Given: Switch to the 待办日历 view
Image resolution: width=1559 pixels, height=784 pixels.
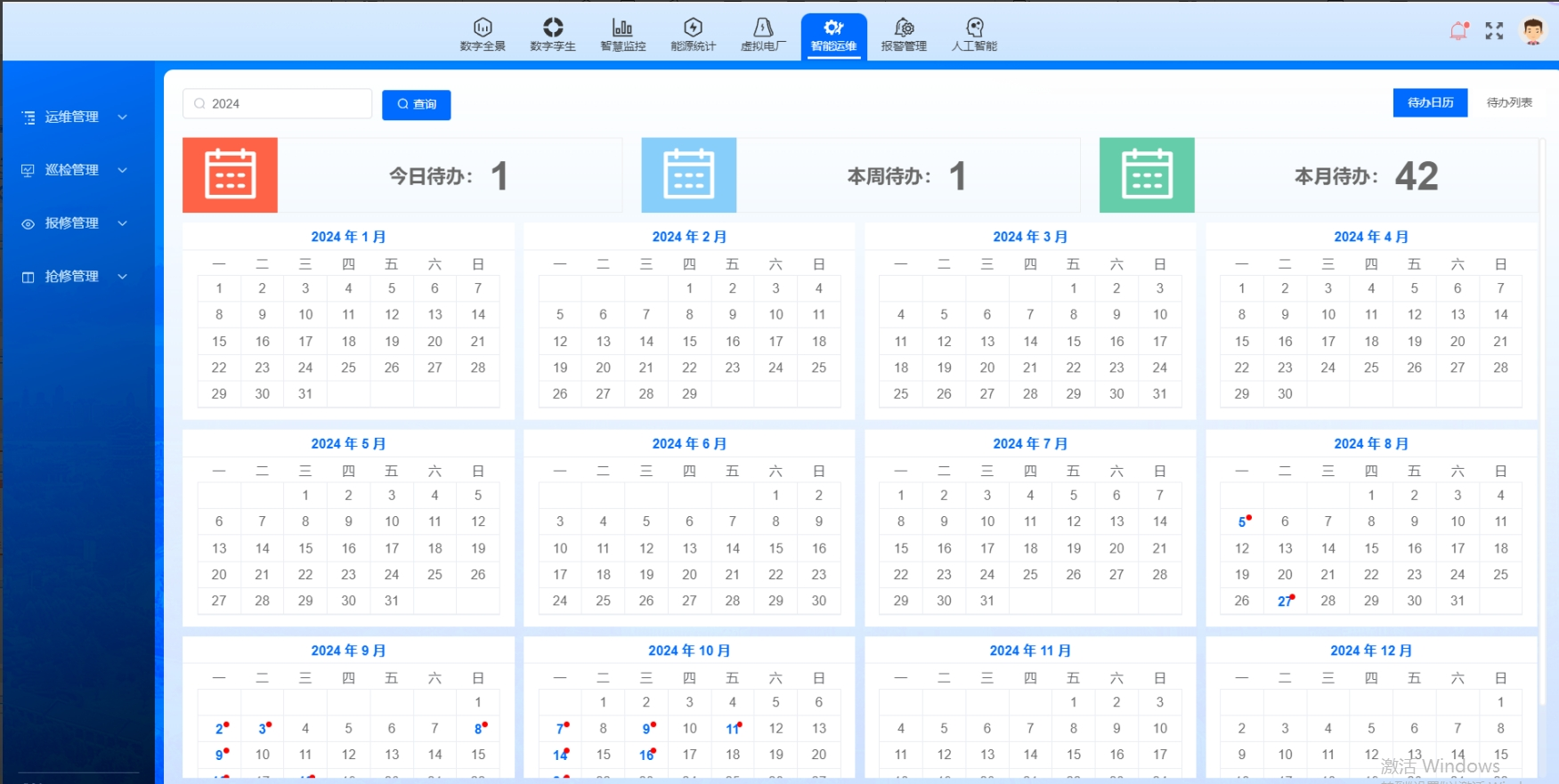Looking at the screenshot, I should (x=1430, y=102).
